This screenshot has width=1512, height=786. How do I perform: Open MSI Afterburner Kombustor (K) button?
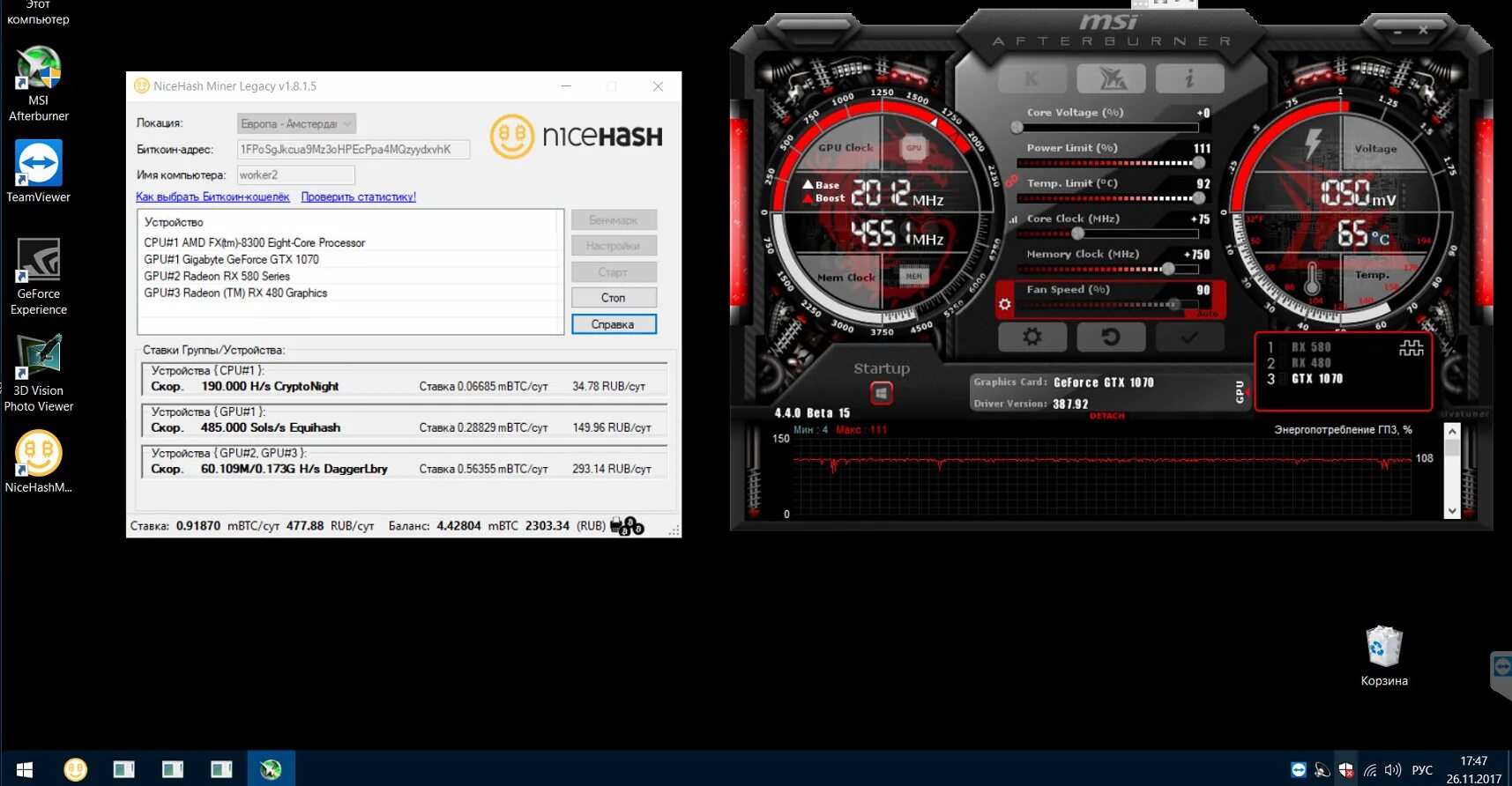pyautogui.click(x=1032, y=79)
